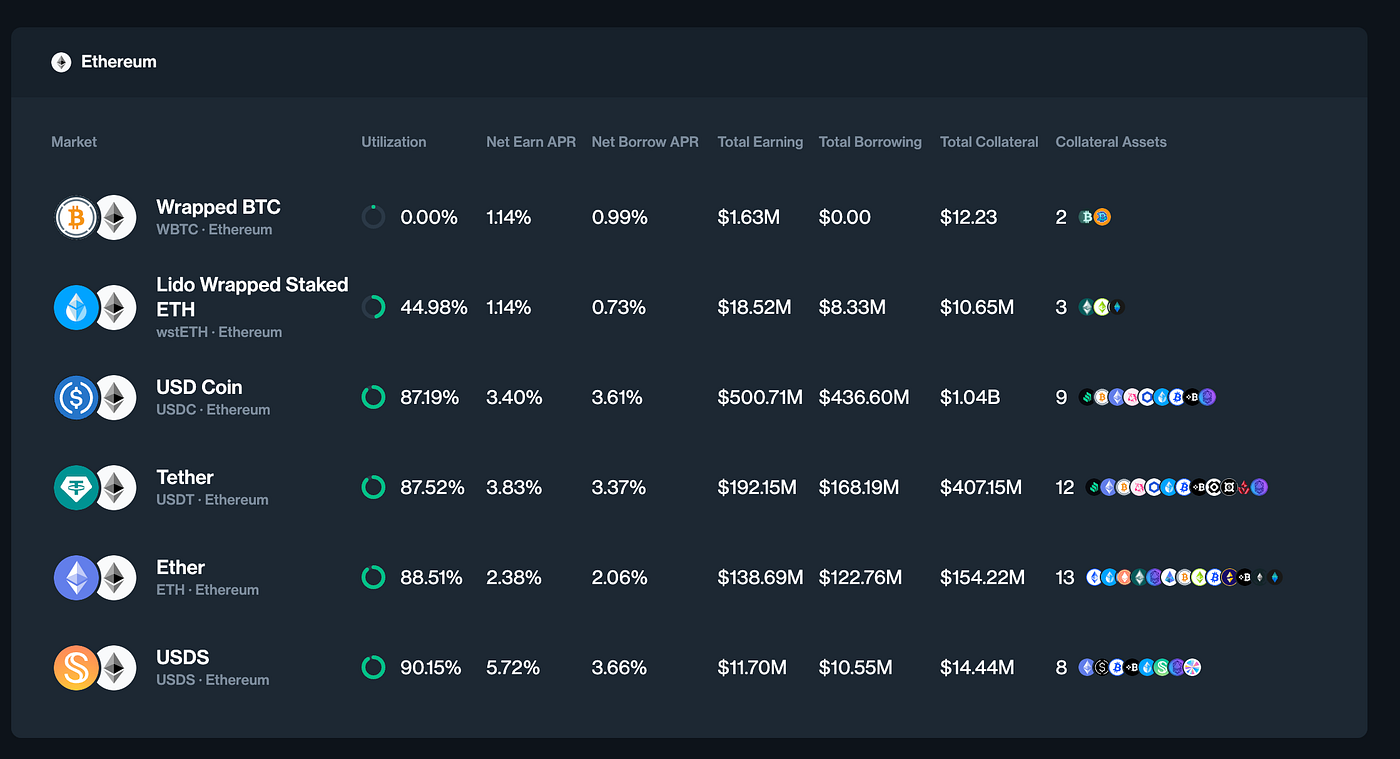Click the Ethereum logo icon in header
The width and height of the screenshot is (1400, 759).
[x=61, y=62]
